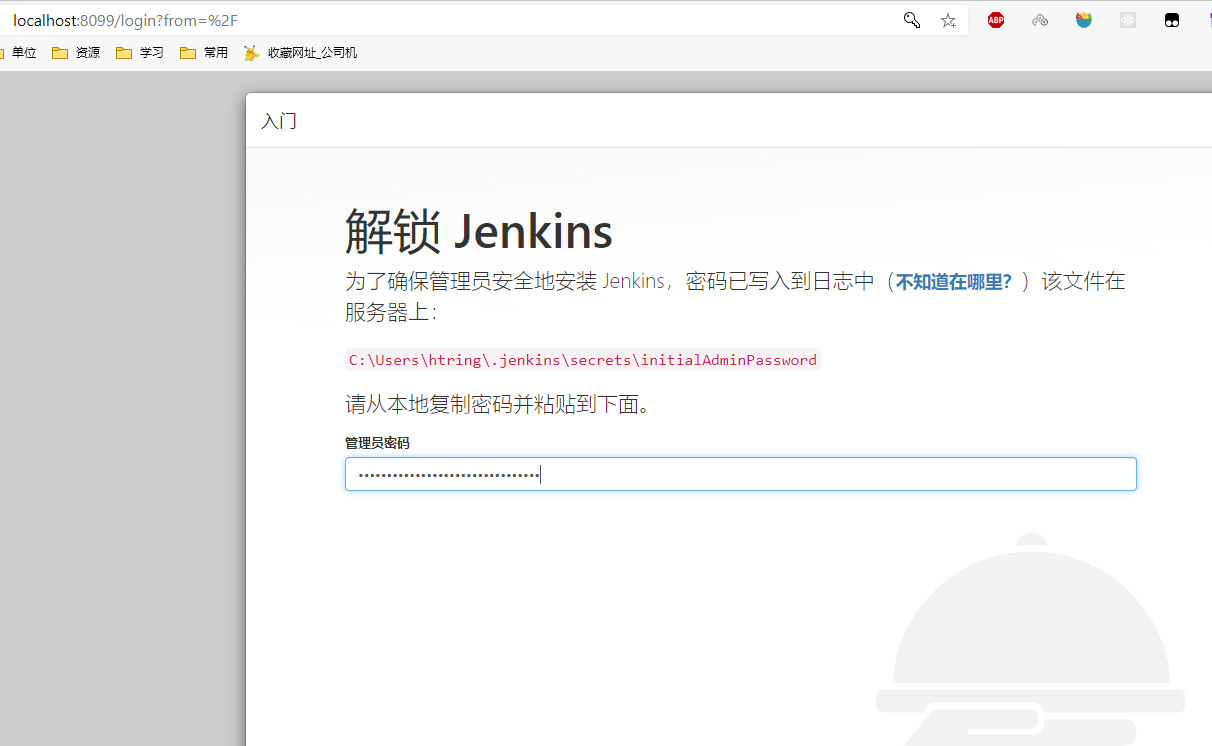Focus the 管理员密码 password field
The width and height of the screenshot is (1212, 746).
point(741,474)
